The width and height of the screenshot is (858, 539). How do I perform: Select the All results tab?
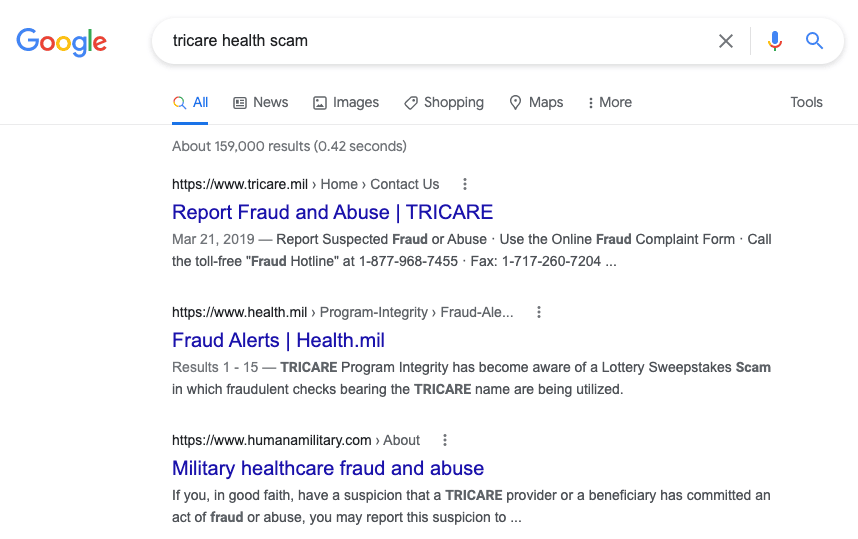pos(191,102)
